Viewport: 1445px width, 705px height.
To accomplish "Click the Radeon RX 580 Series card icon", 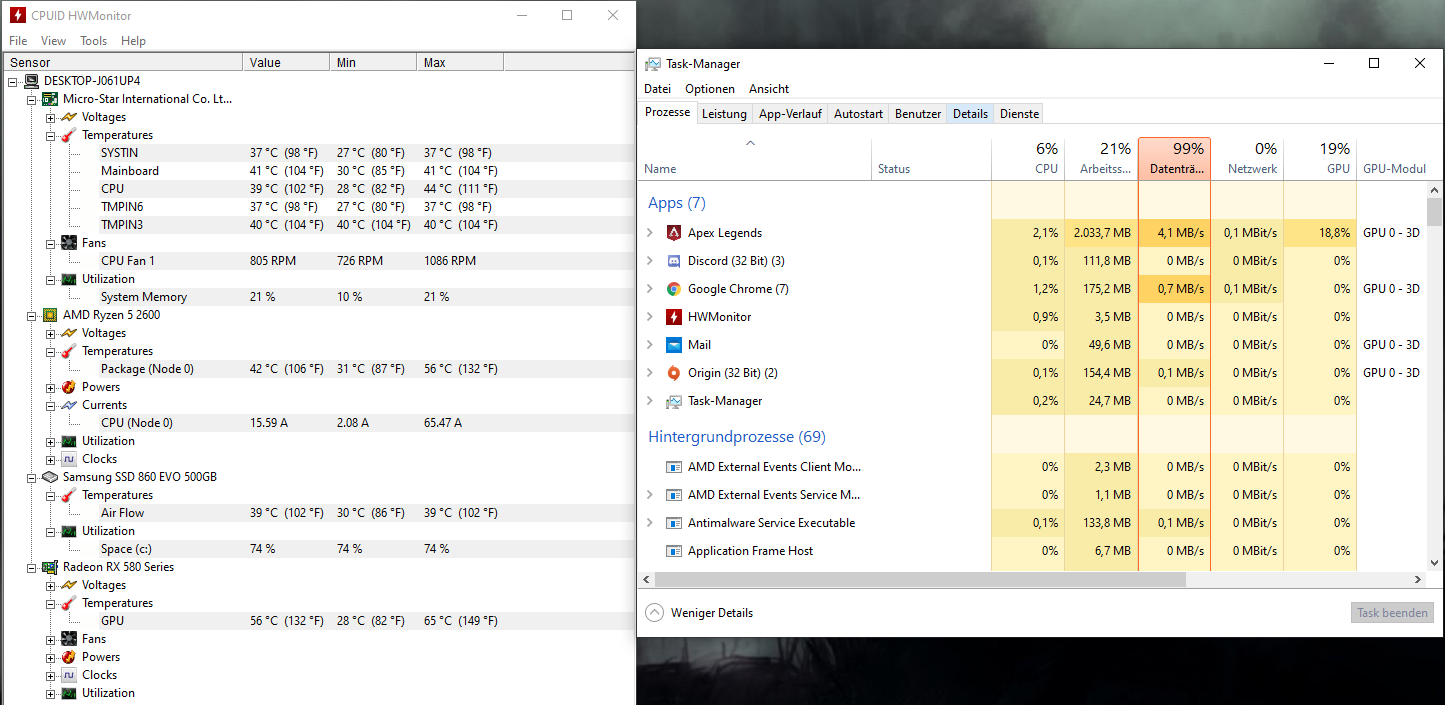I will tap(50, 567).
